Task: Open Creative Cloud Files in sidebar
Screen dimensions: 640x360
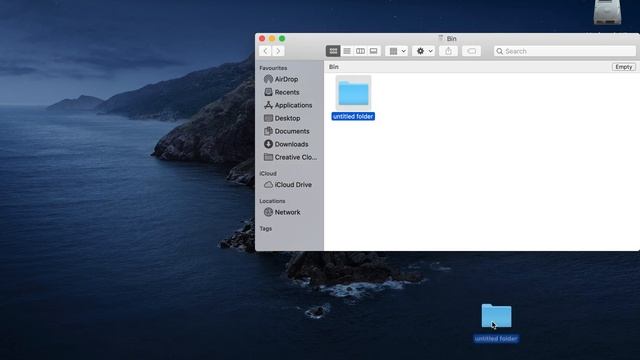Action: (291, 157)
